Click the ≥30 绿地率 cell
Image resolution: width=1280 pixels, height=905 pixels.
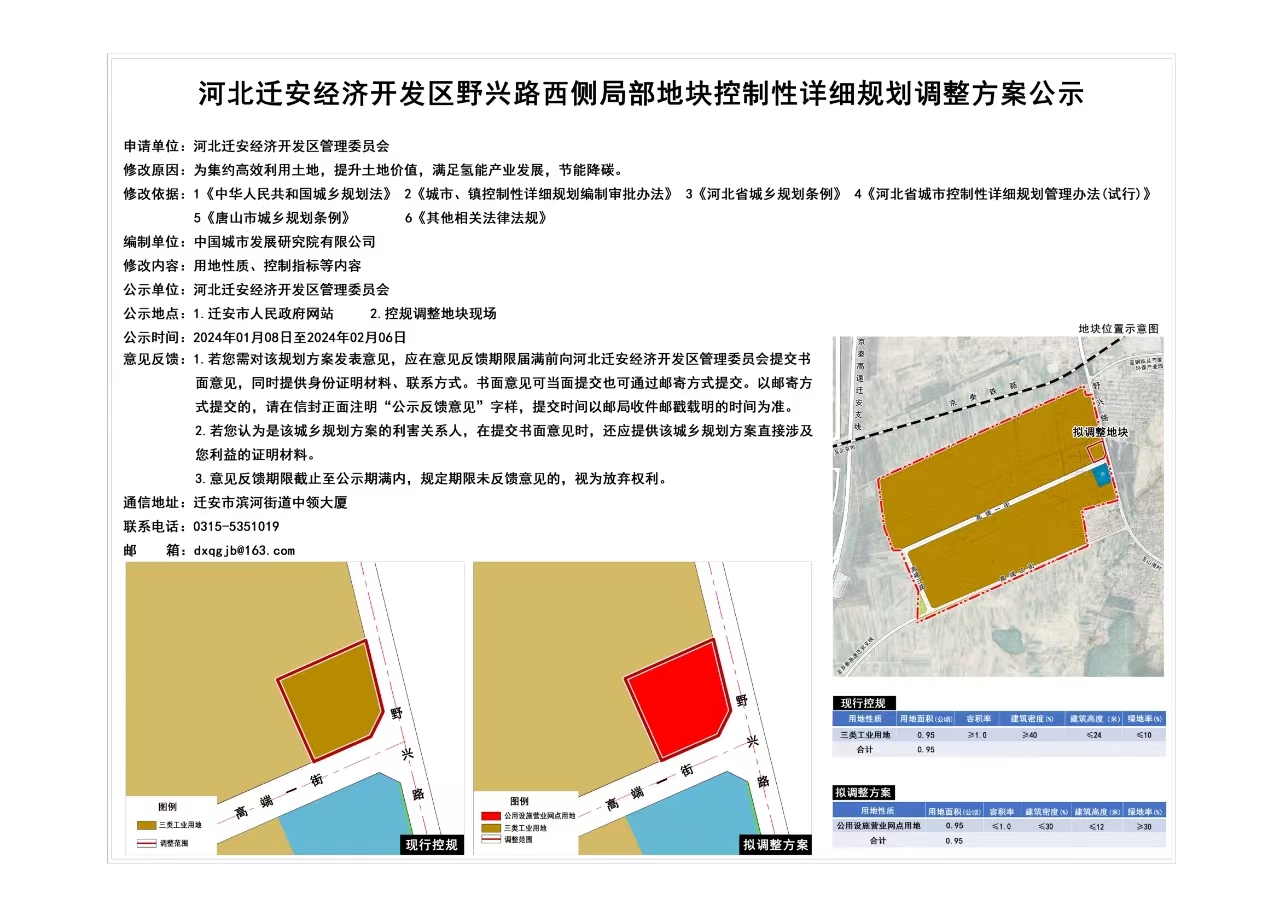coord(1144,826)
